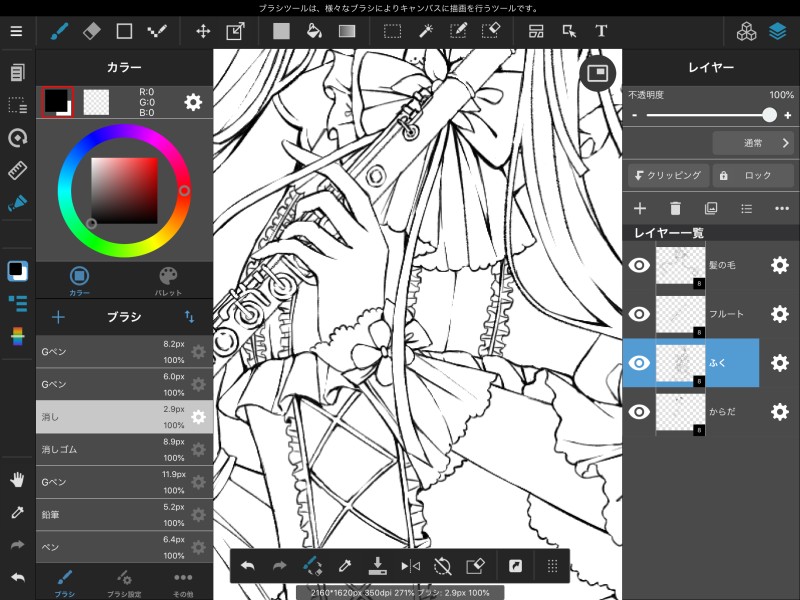
Task: Open settings for the ふく layer
Action: click(x=780, y=363)
